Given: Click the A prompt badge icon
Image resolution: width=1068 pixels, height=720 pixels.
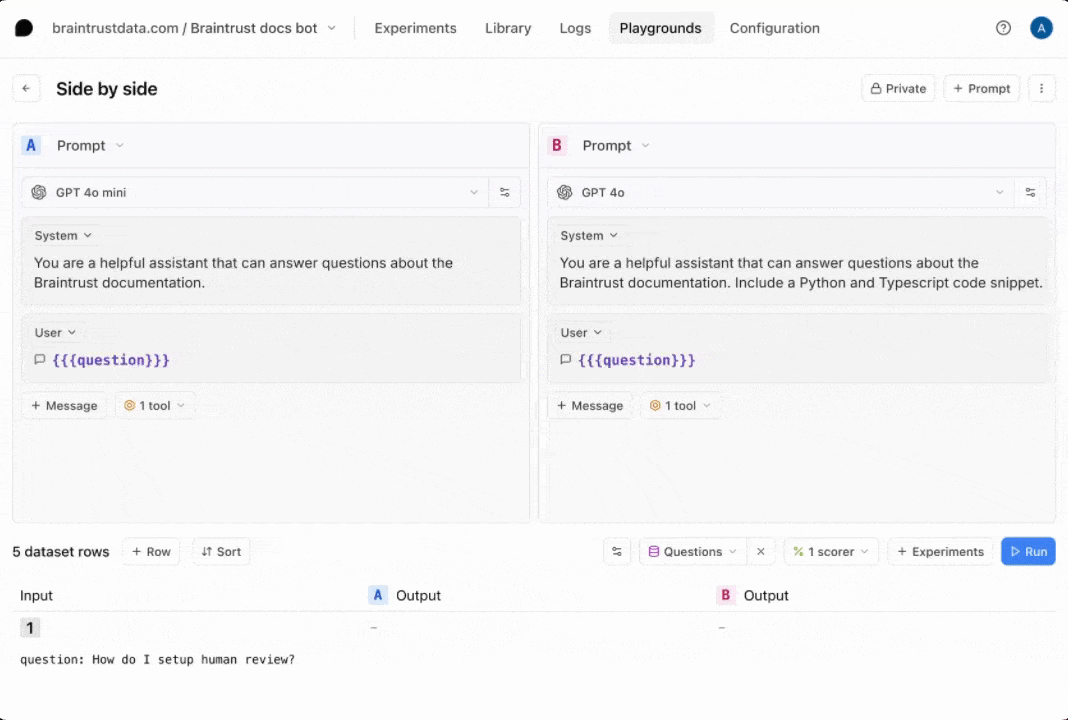Looking at the screenshot, I should pos(31,146).
